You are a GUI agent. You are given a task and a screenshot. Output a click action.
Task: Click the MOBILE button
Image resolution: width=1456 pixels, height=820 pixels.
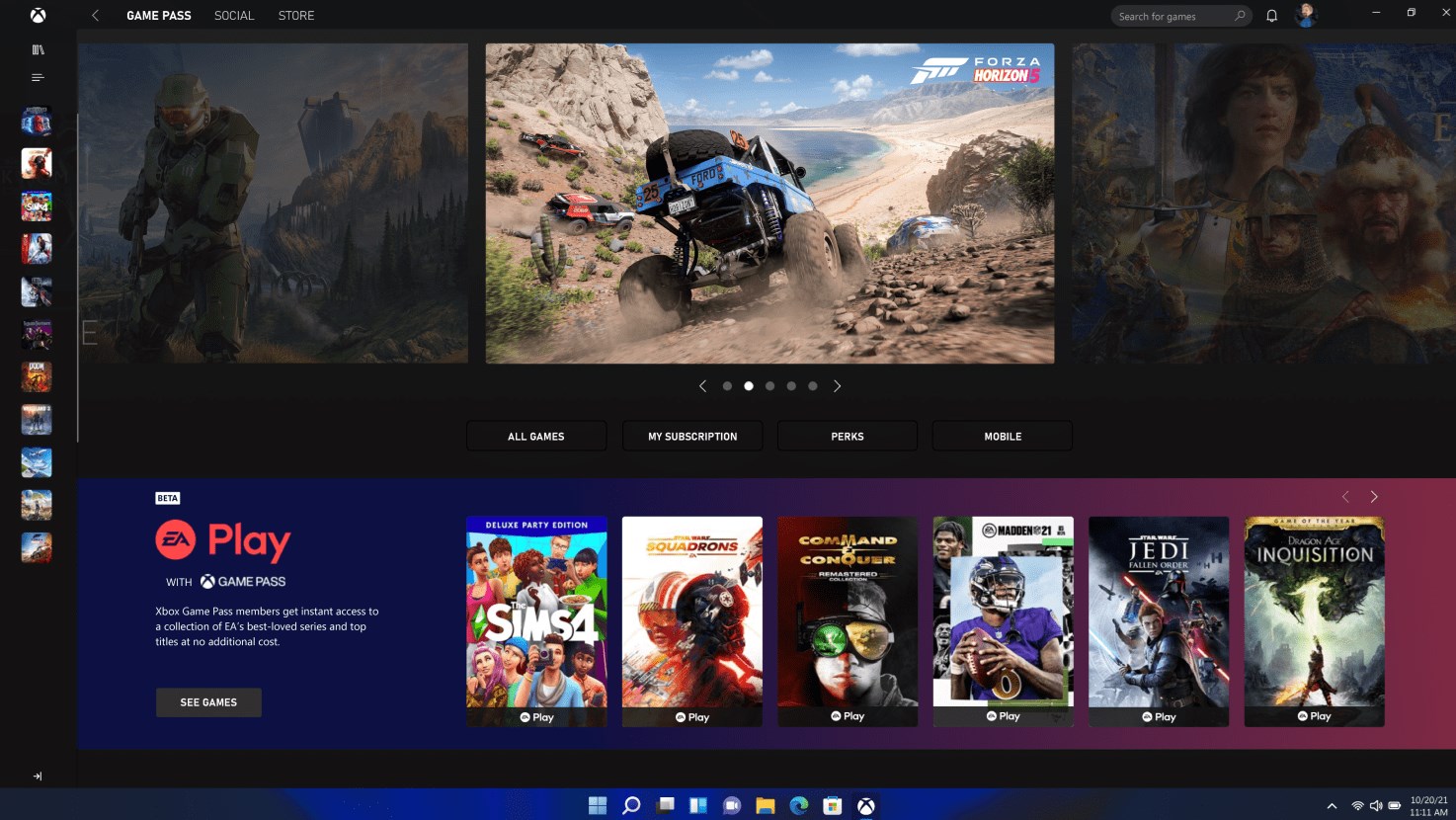(x=1003, y=436)
